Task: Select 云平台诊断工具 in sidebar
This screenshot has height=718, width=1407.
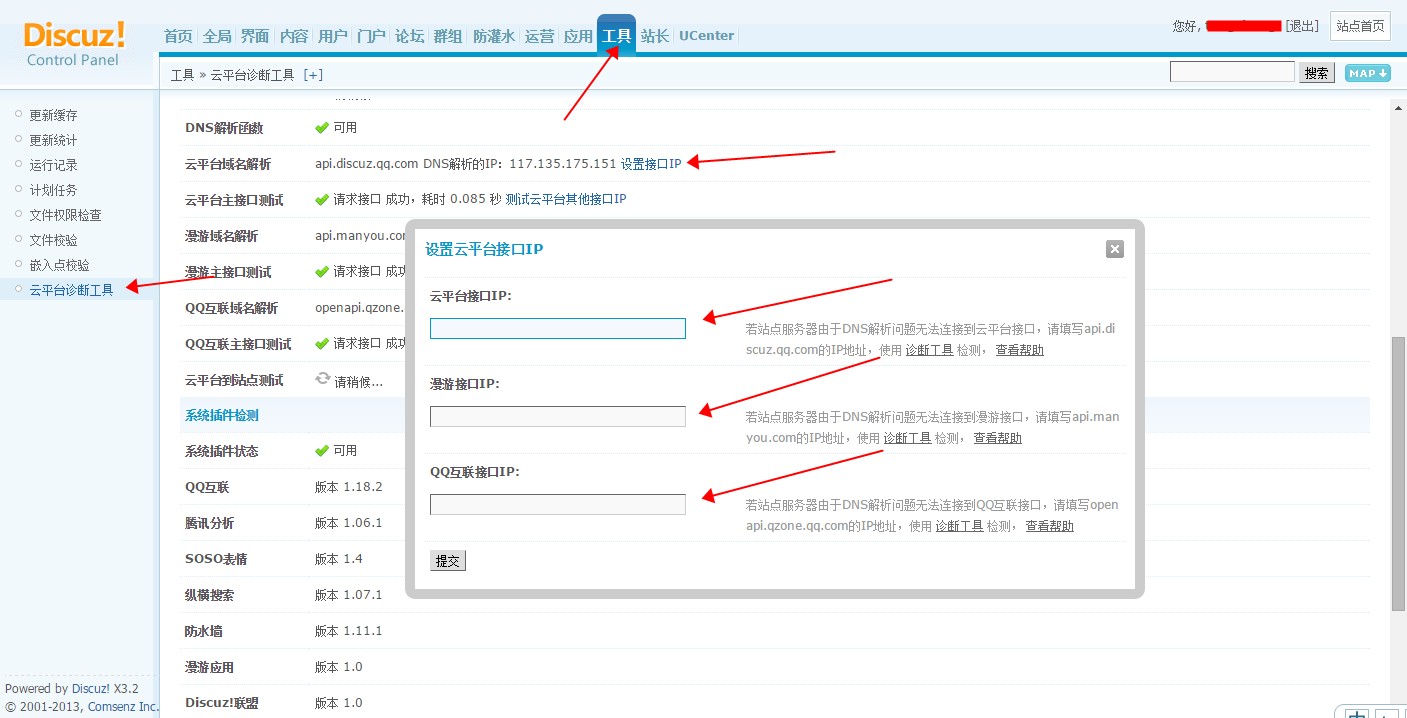Action: pyautogui.click(x=71, y=290)
